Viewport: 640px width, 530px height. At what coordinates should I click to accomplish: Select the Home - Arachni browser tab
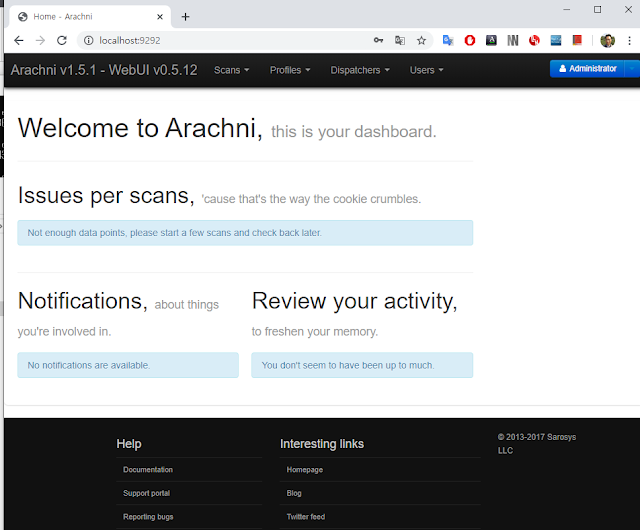click(90, 17)
